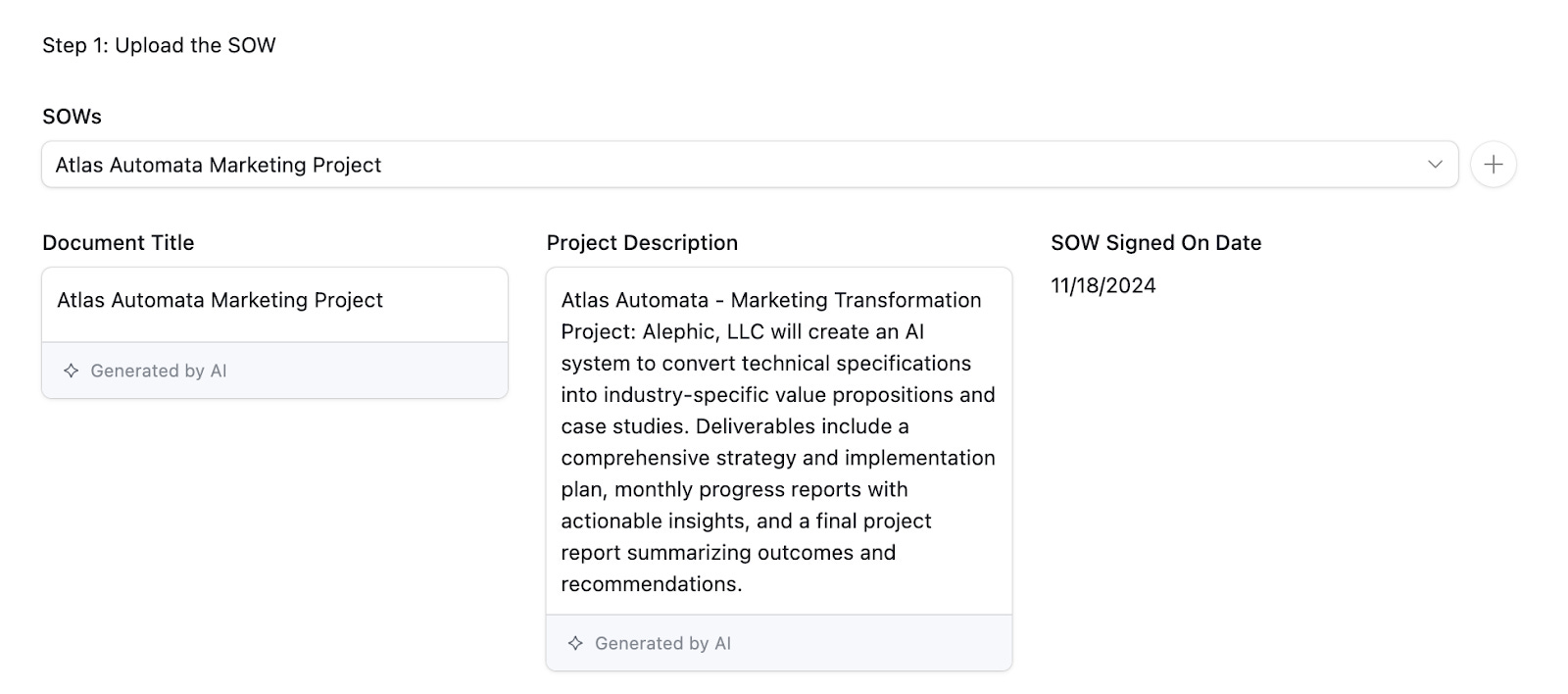The image size is (1568, 694).
Task: Click the gray footer bar of Document Title card
Action: 274,371
